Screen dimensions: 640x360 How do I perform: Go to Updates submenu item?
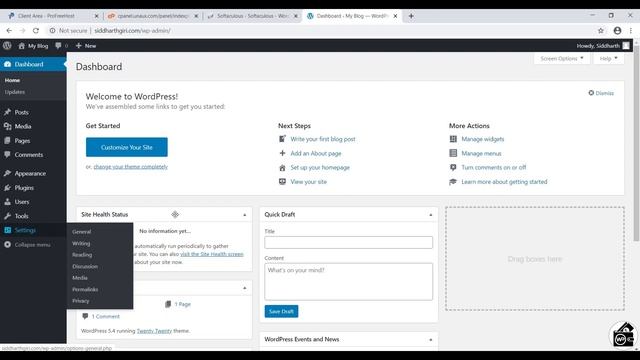15,92
